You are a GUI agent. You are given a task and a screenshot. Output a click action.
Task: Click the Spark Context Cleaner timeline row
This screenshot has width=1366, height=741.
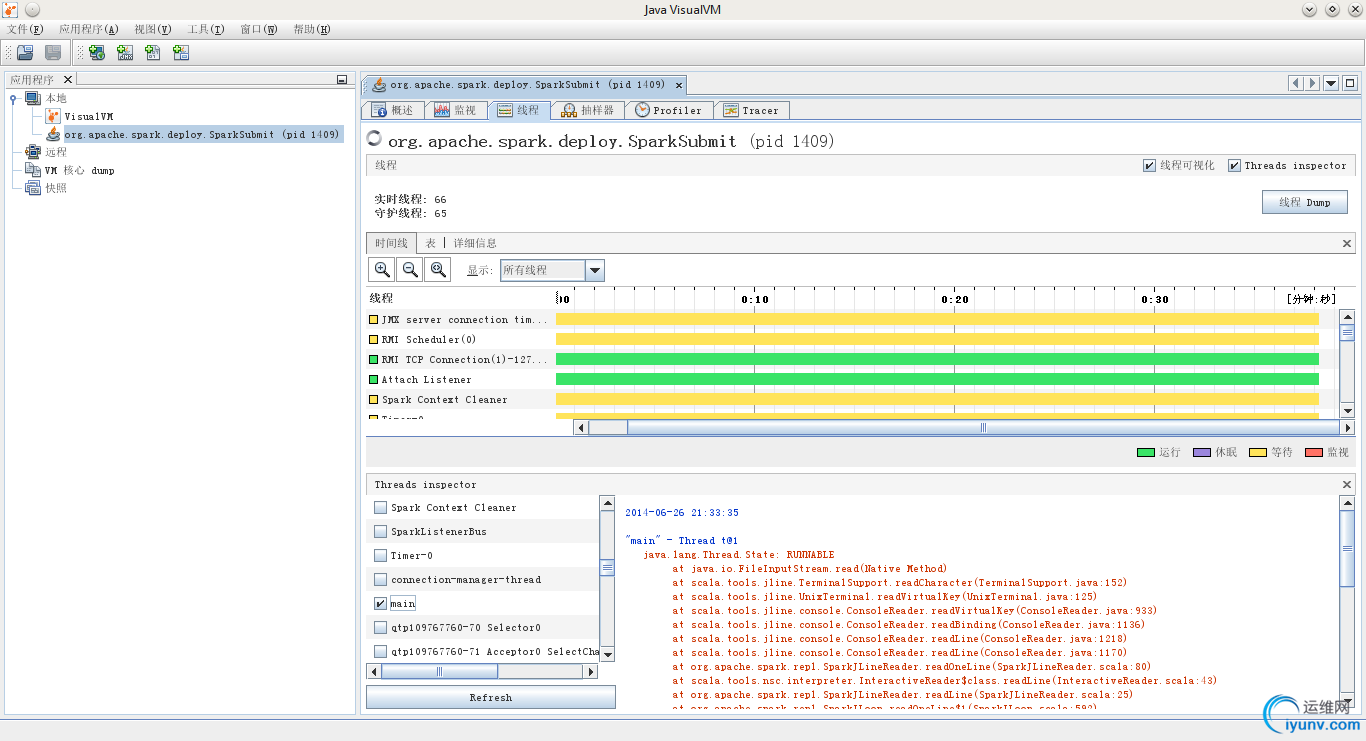click(853, 399)
